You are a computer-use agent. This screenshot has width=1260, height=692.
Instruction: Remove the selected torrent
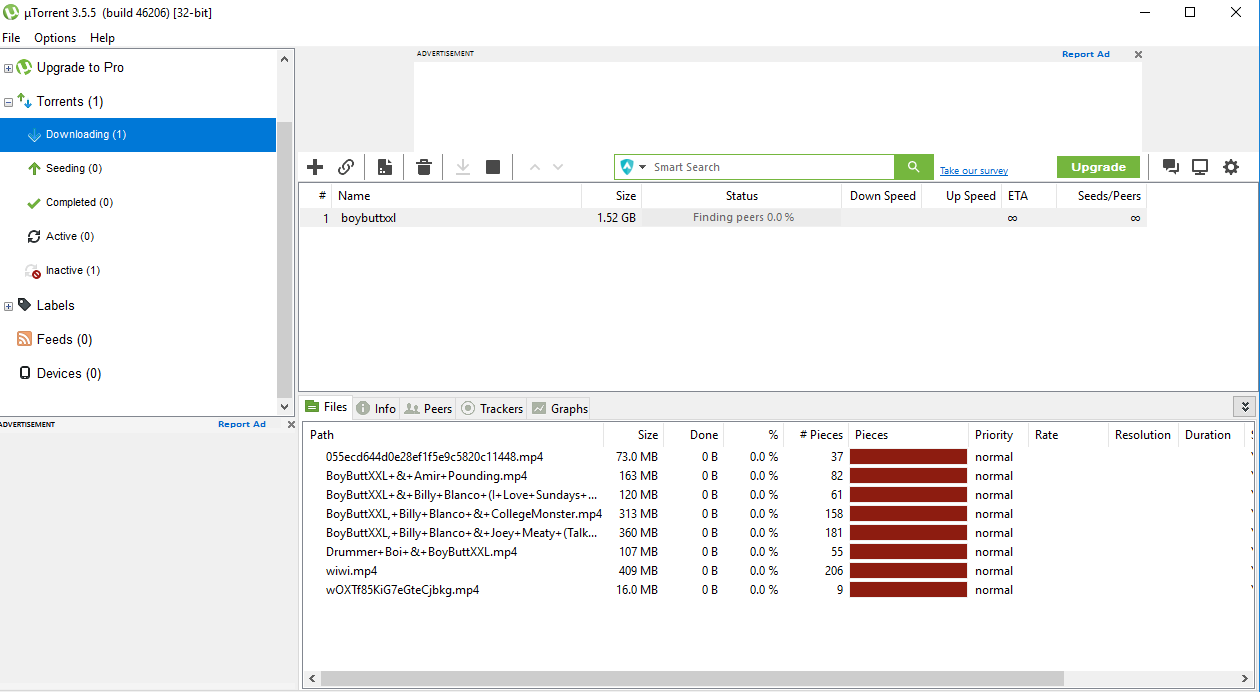click(x=423, y=167)
